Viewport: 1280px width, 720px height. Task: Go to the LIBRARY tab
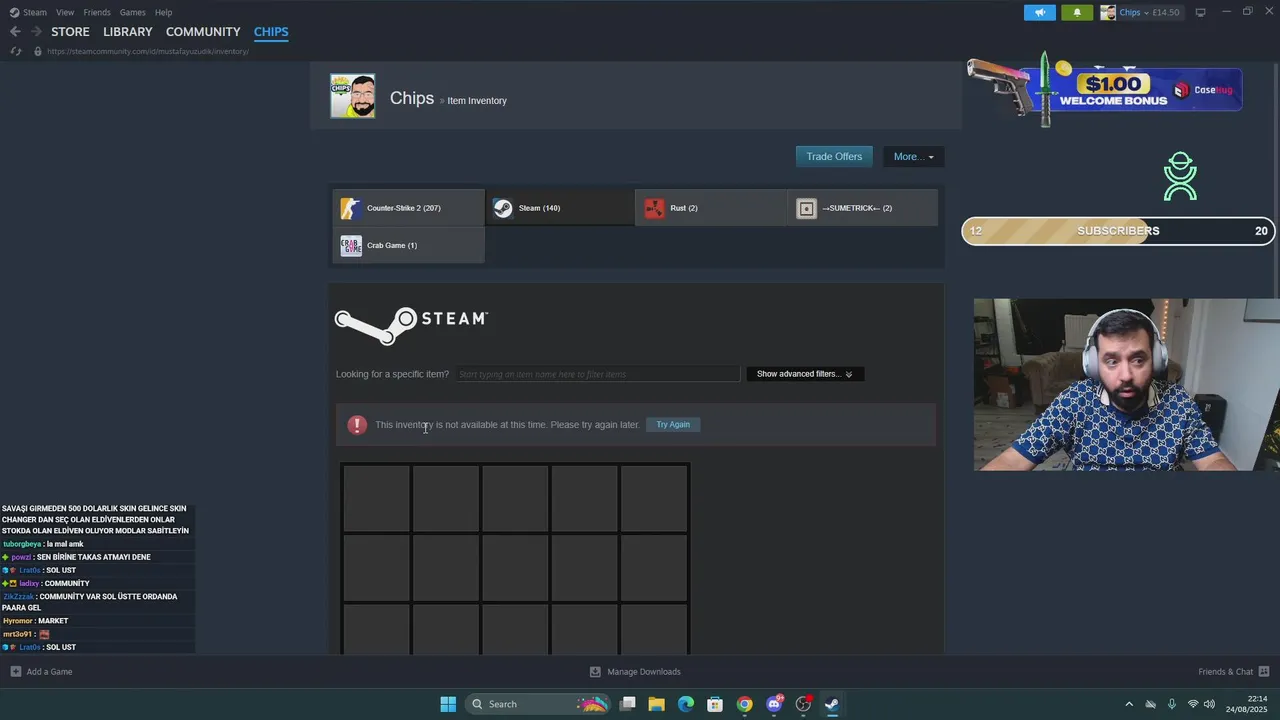(x=128, y=32)
